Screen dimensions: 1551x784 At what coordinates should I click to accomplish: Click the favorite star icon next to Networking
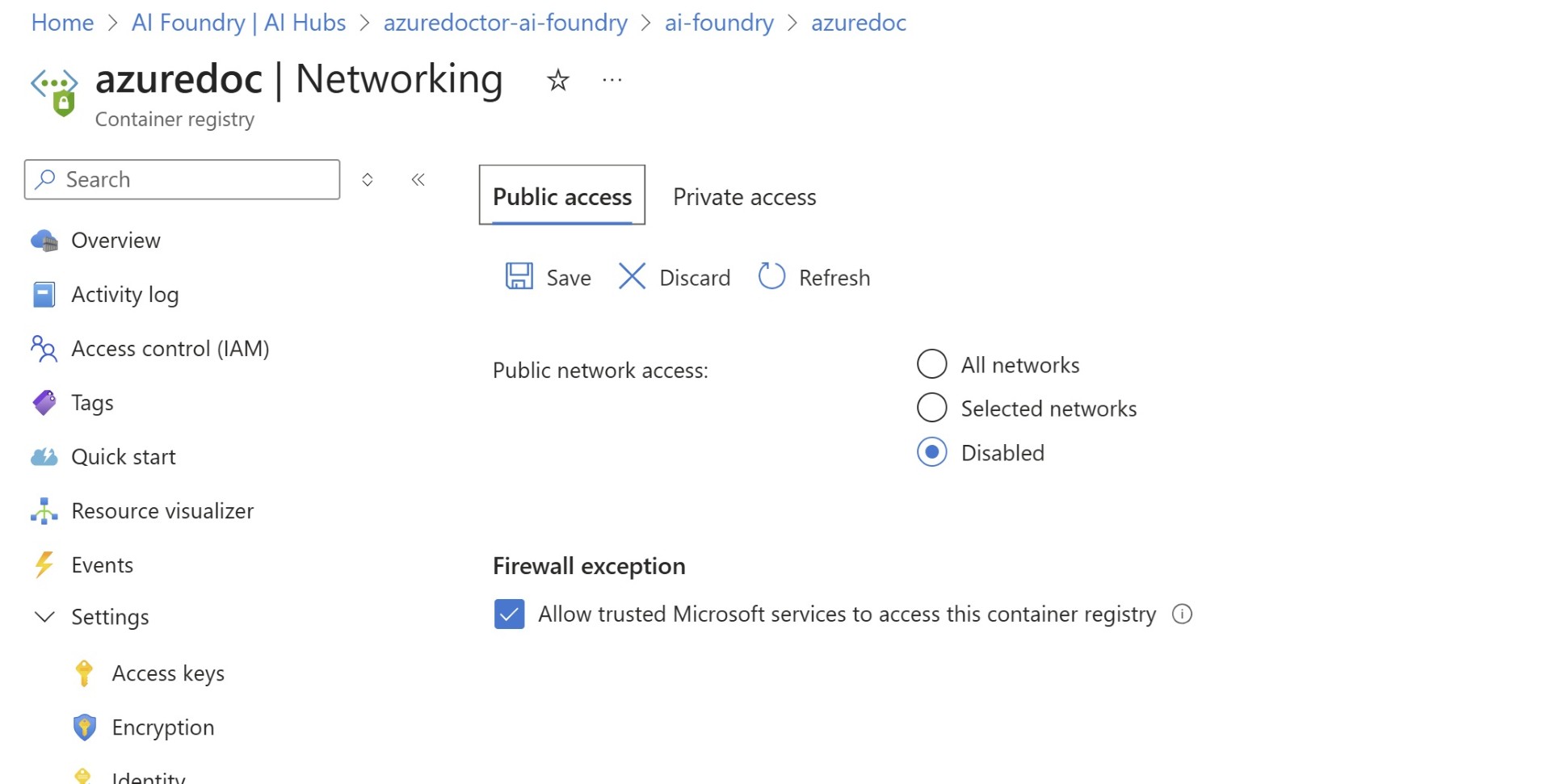[558, 80]
